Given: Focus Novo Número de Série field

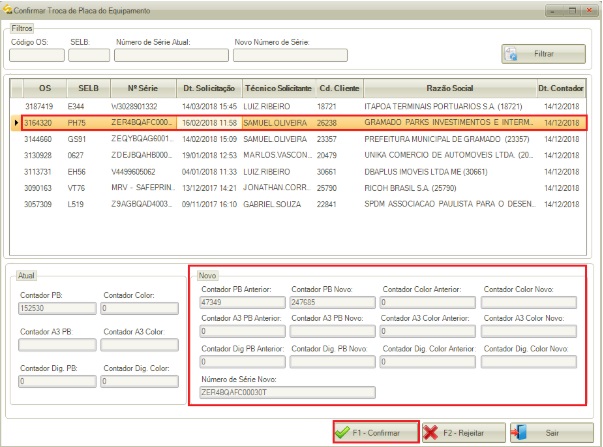Looking at the screenshot, I should click(290, 55).
